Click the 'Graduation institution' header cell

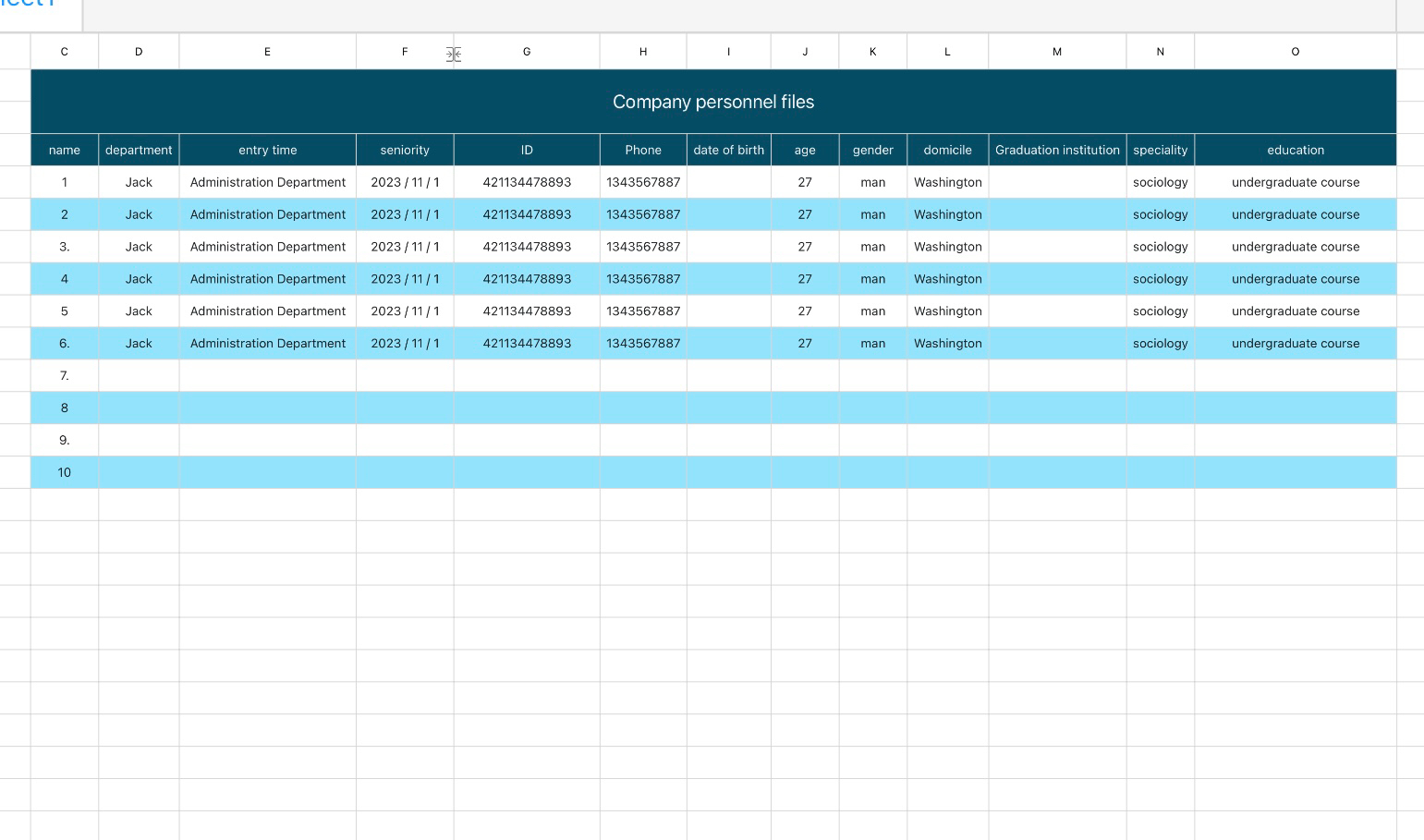(x=1057, y=150)
